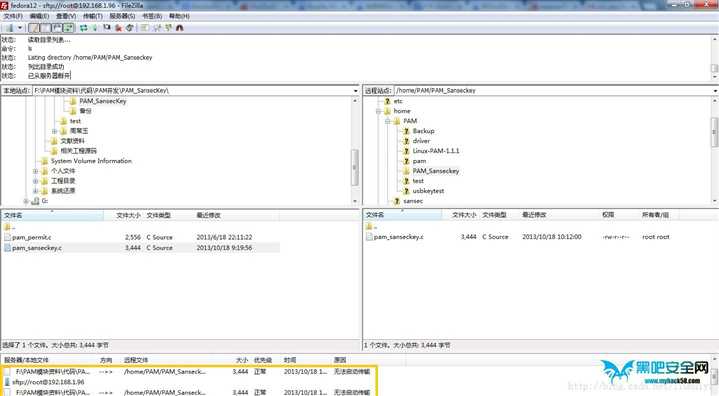Open the local site path dropdown
The width and height of the screenshot is (719, 396).
tap(355, 91)
